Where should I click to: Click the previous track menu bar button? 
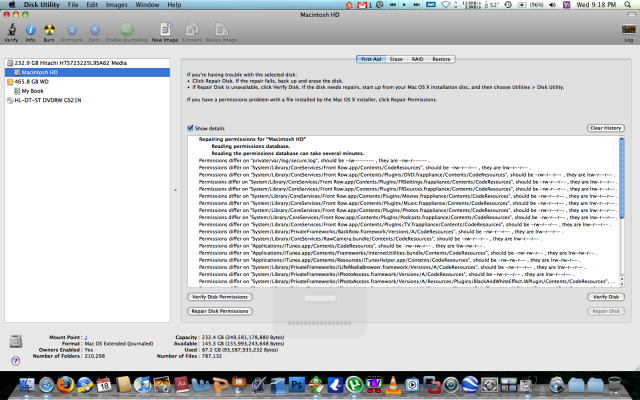point(393,5)
